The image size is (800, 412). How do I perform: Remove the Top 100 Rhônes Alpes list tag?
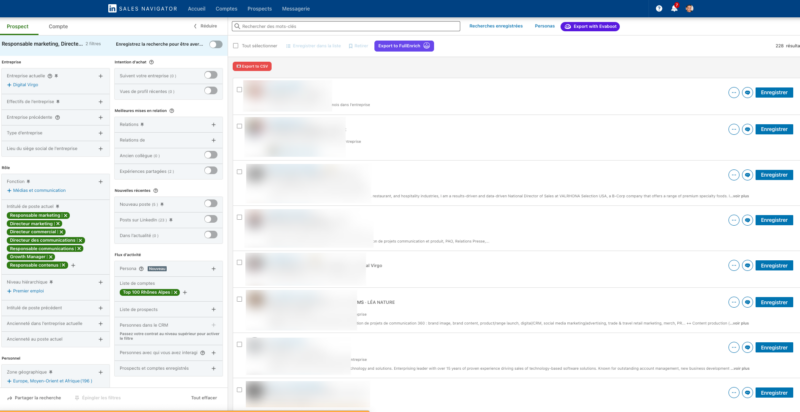tap(176, 293)
